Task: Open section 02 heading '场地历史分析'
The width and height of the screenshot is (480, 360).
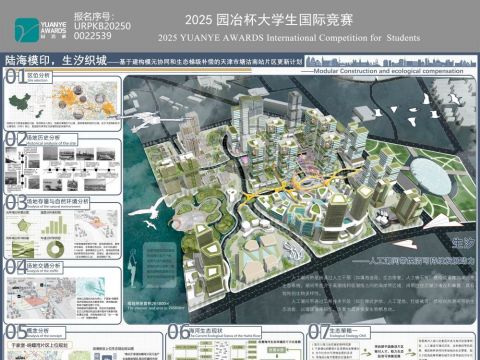Action: [x=43, y=138]
